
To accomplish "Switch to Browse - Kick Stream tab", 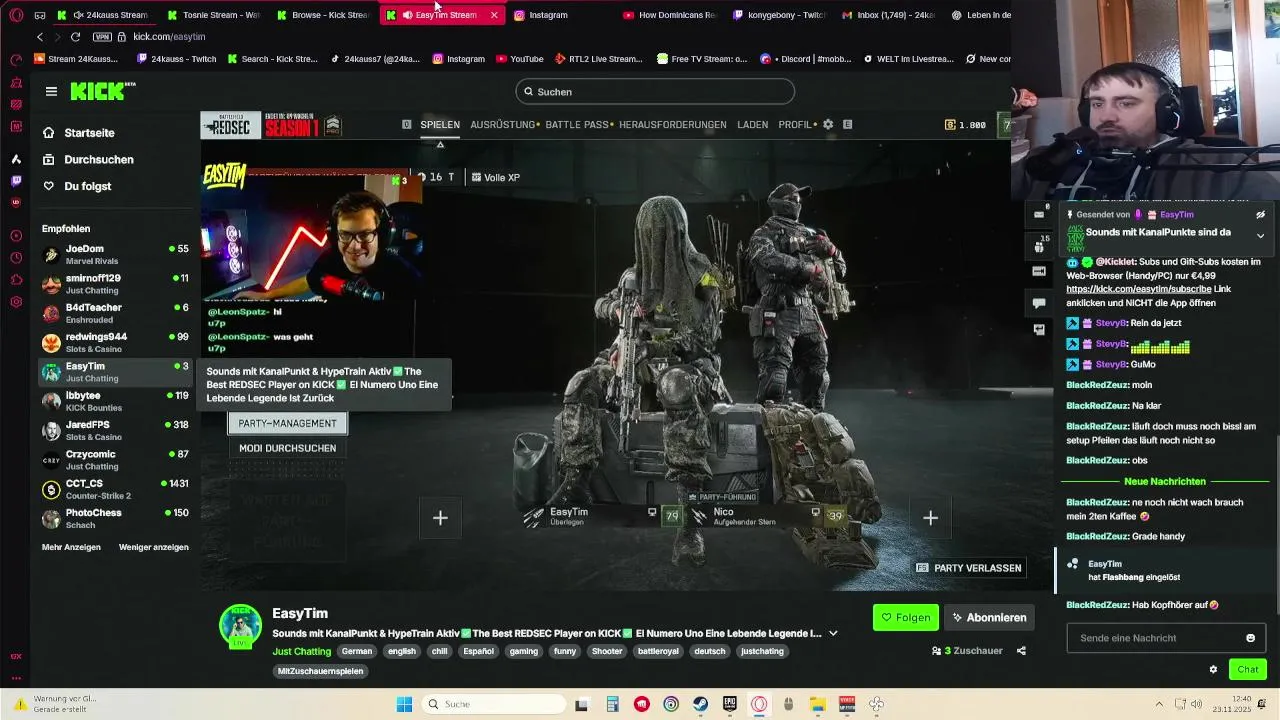I will coord(324,15).
